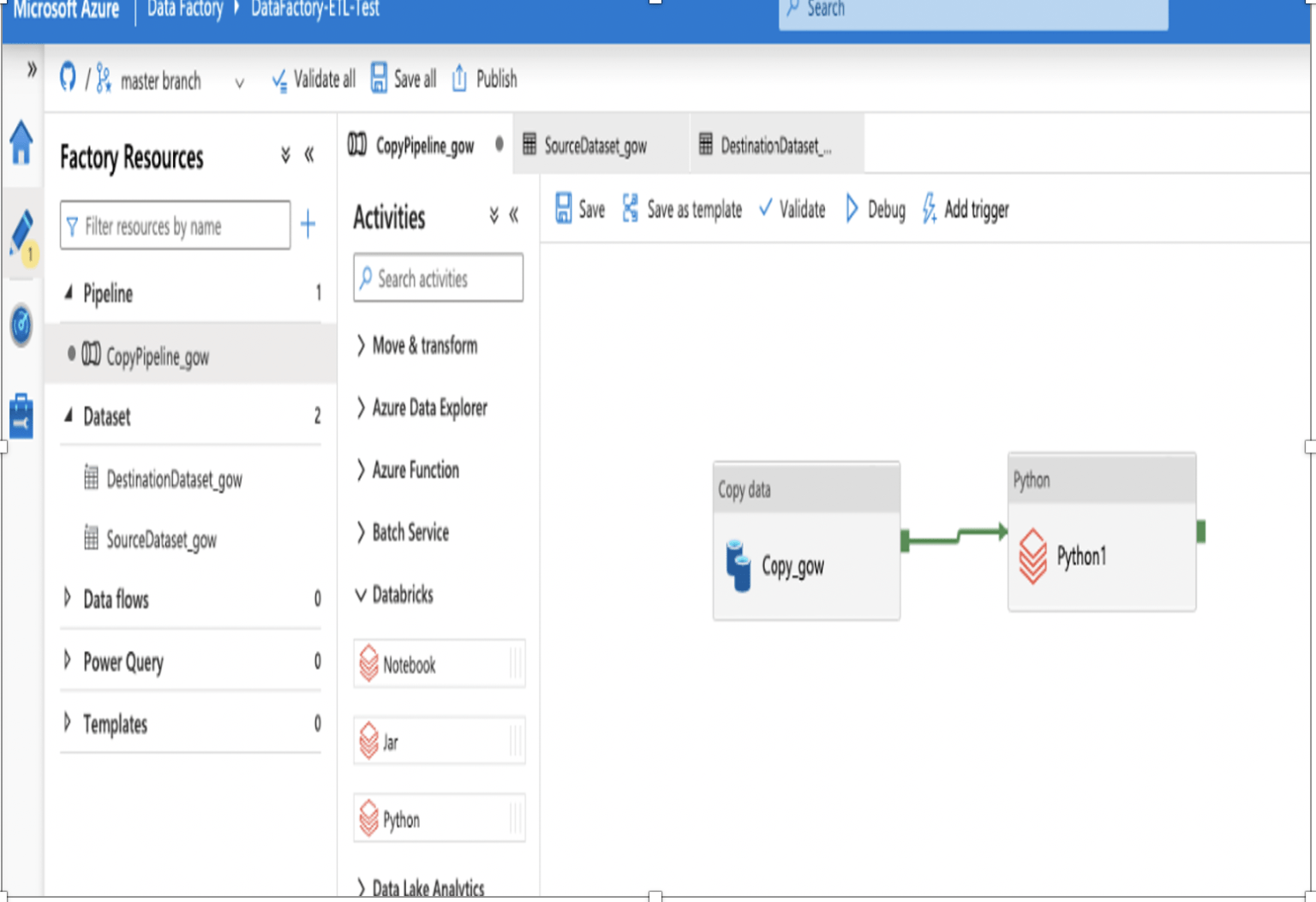
Task: Select DestinationDataset_gow in the resources tree
Action: (174, 479)
